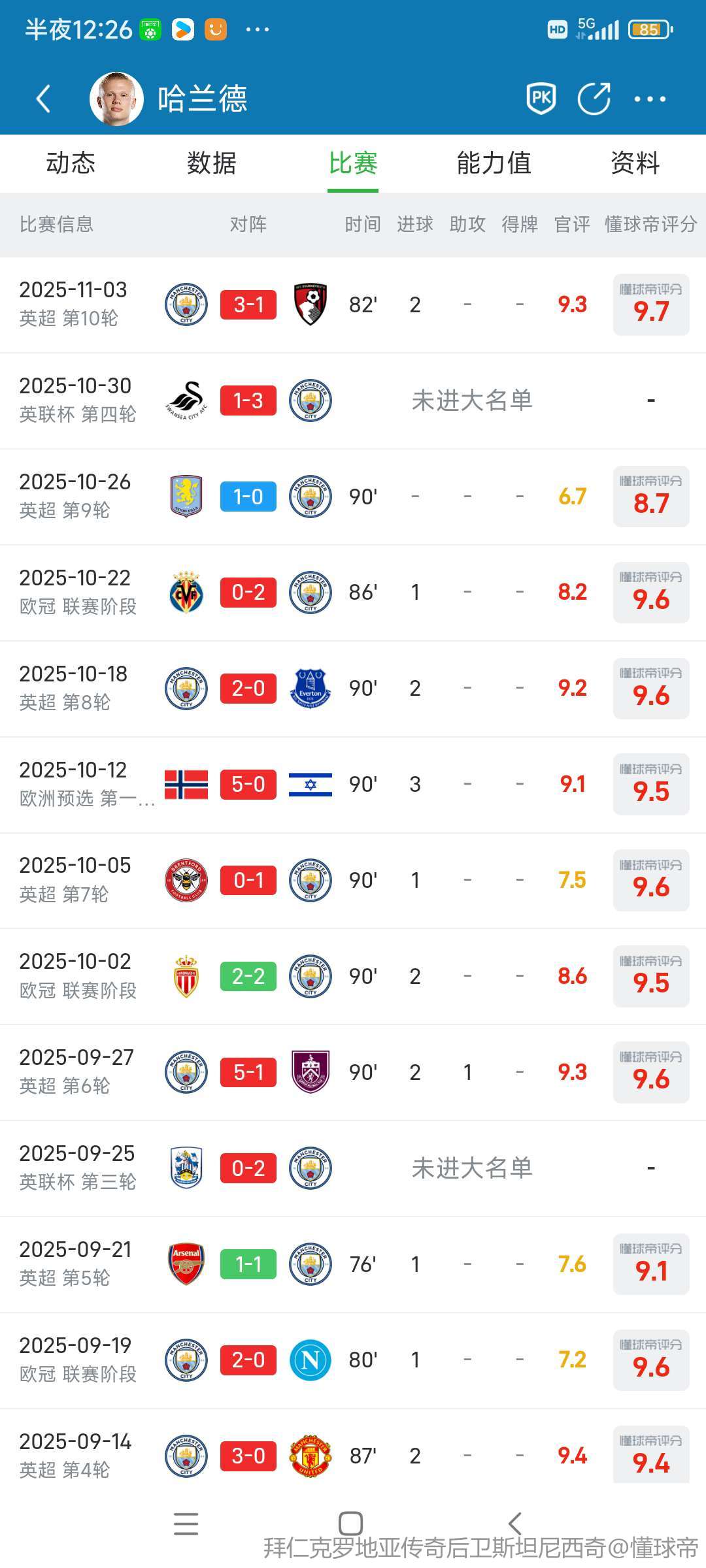
Task: Open the 3-1 score versus Bournemouth
Action: coord(248,304)
